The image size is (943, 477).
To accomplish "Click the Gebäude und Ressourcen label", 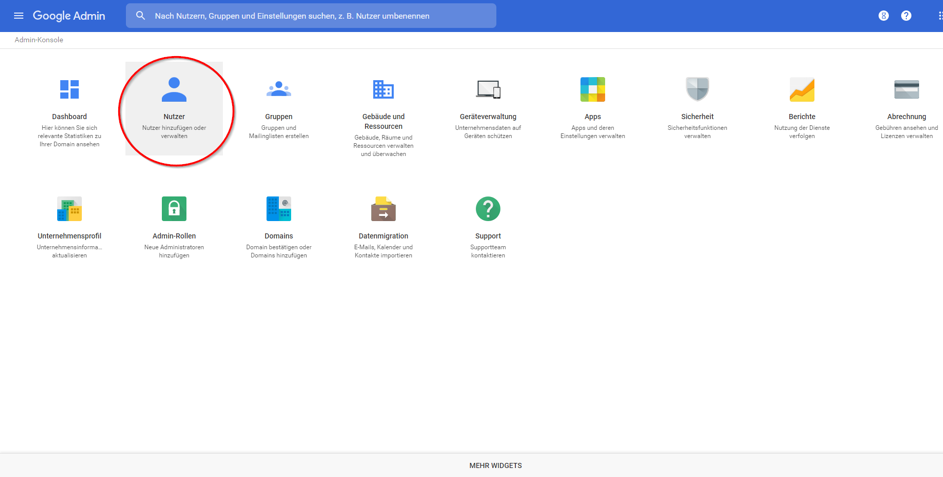I will [383, 122].
